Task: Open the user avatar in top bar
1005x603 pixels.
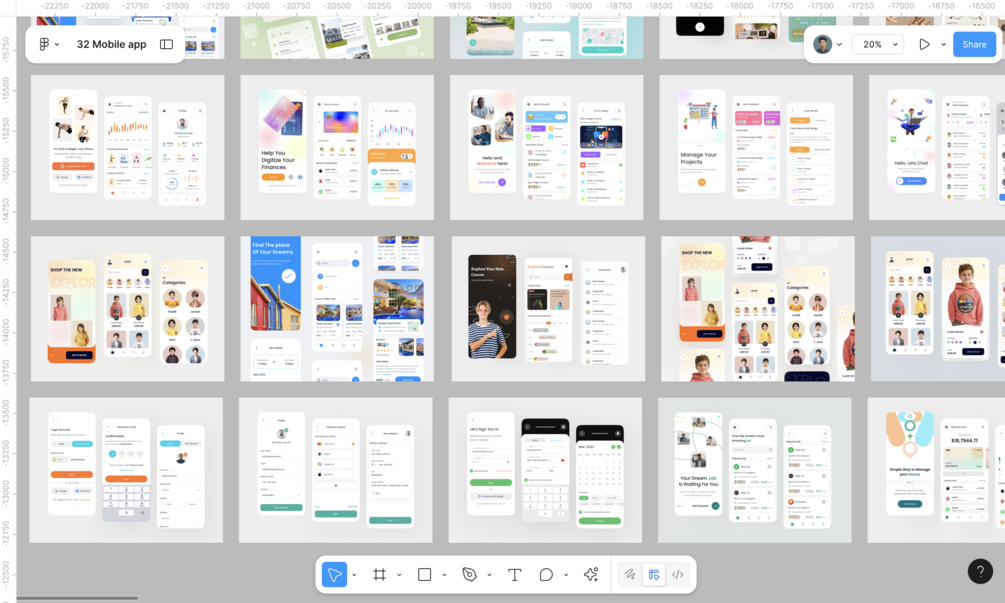Action: click(822, 44)
